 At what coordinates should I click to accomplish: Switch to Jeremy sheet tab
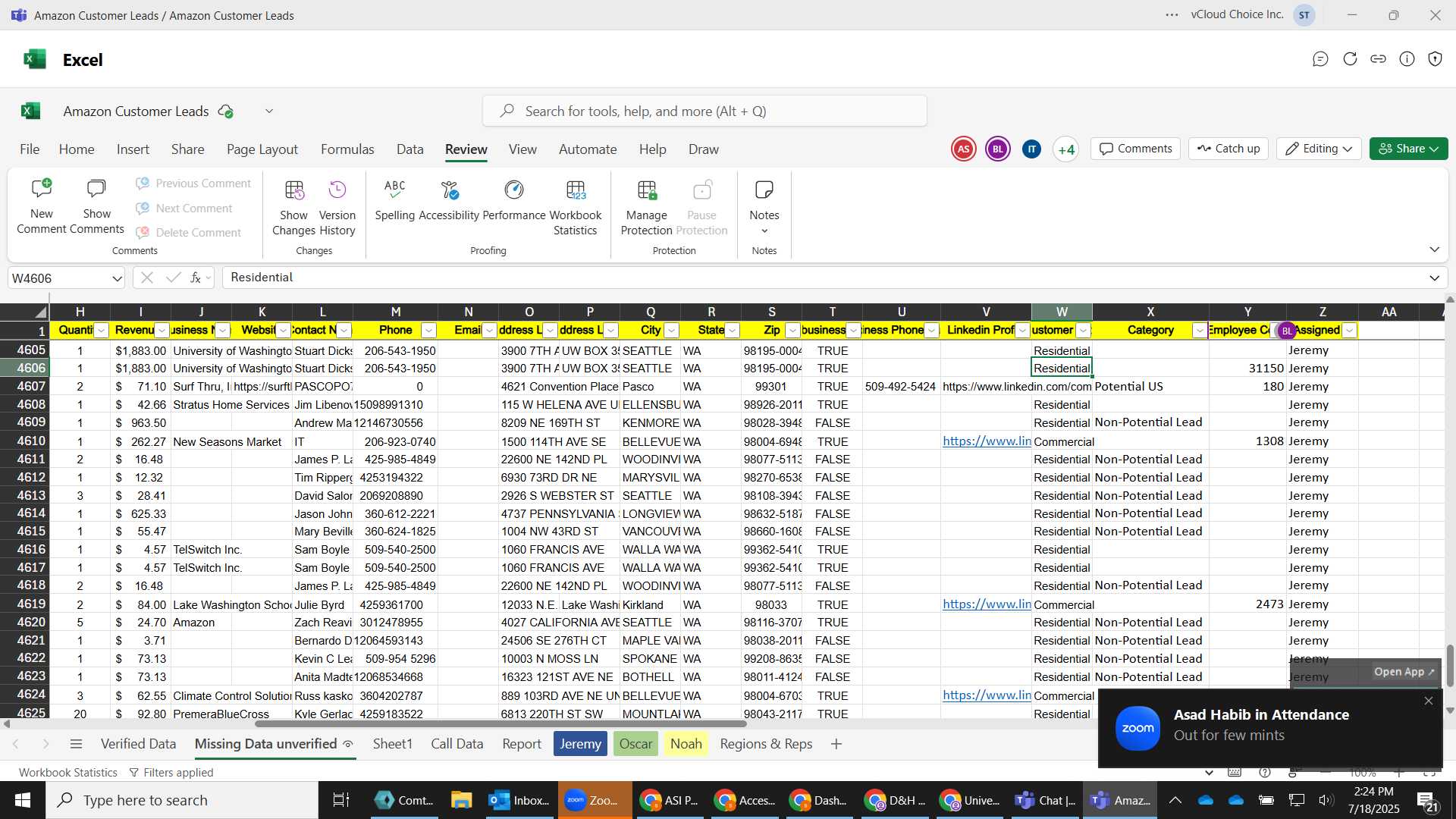[x=580, y=744]
